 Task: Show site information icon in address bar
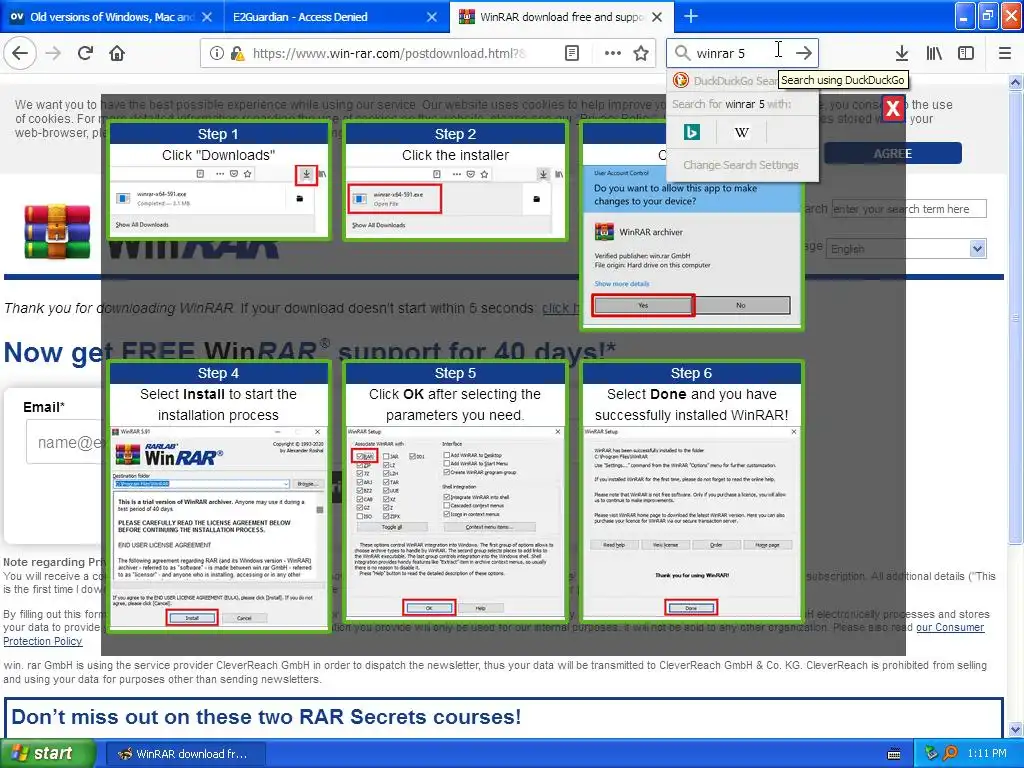(216, 53)
